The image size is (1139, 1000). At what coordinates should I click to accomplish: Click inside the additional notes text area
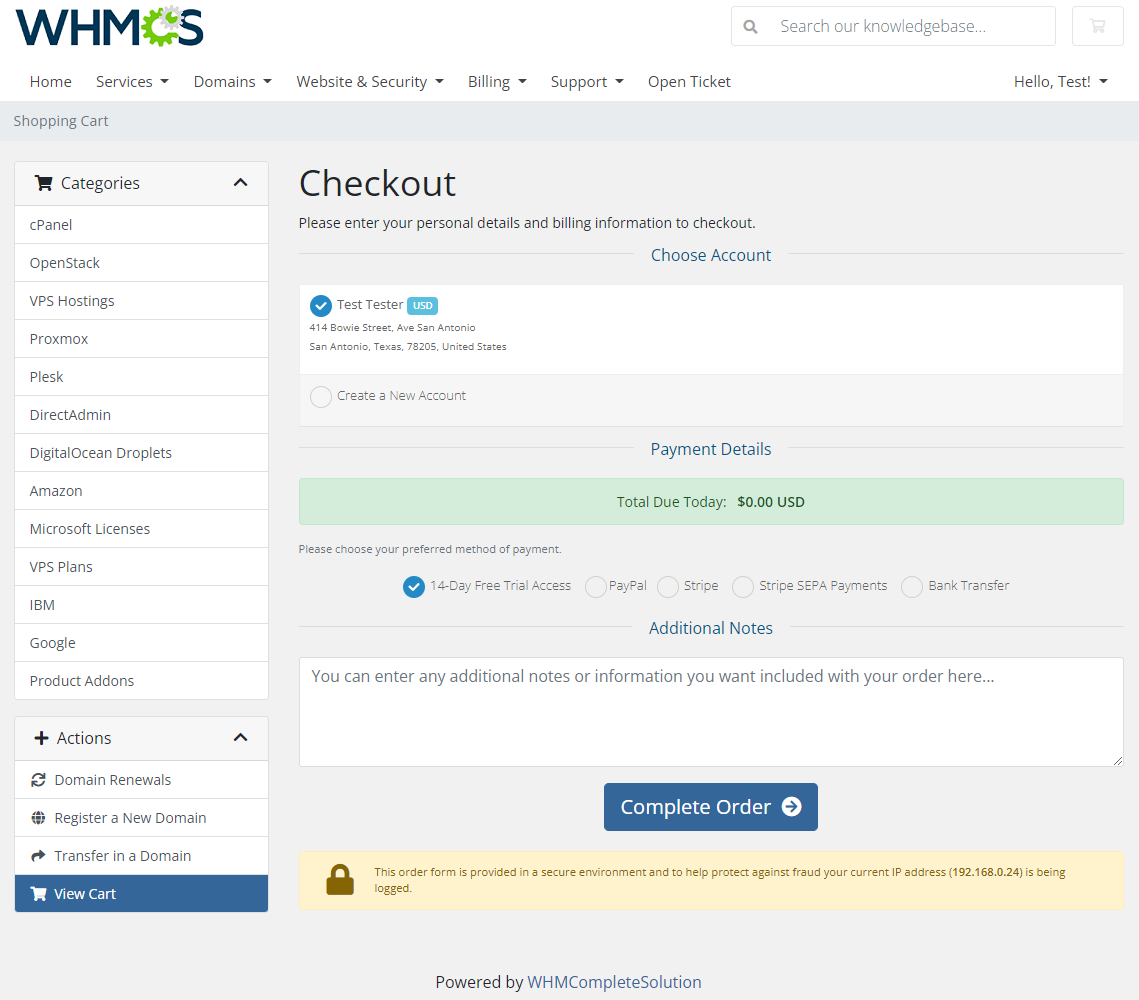[x=711, y=710]
